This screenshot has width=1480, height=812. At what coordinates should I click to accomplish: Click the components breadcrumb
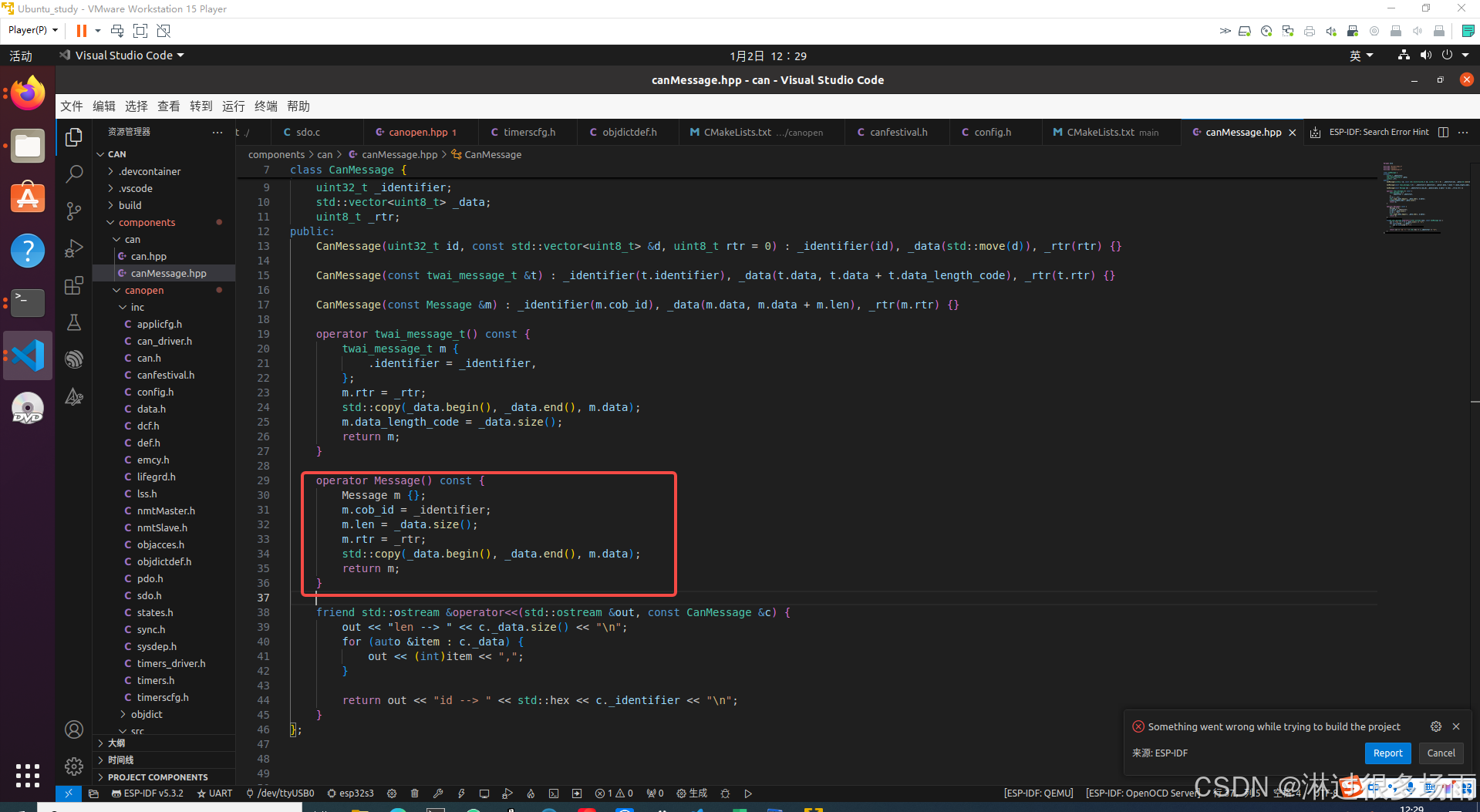point(276,155)
